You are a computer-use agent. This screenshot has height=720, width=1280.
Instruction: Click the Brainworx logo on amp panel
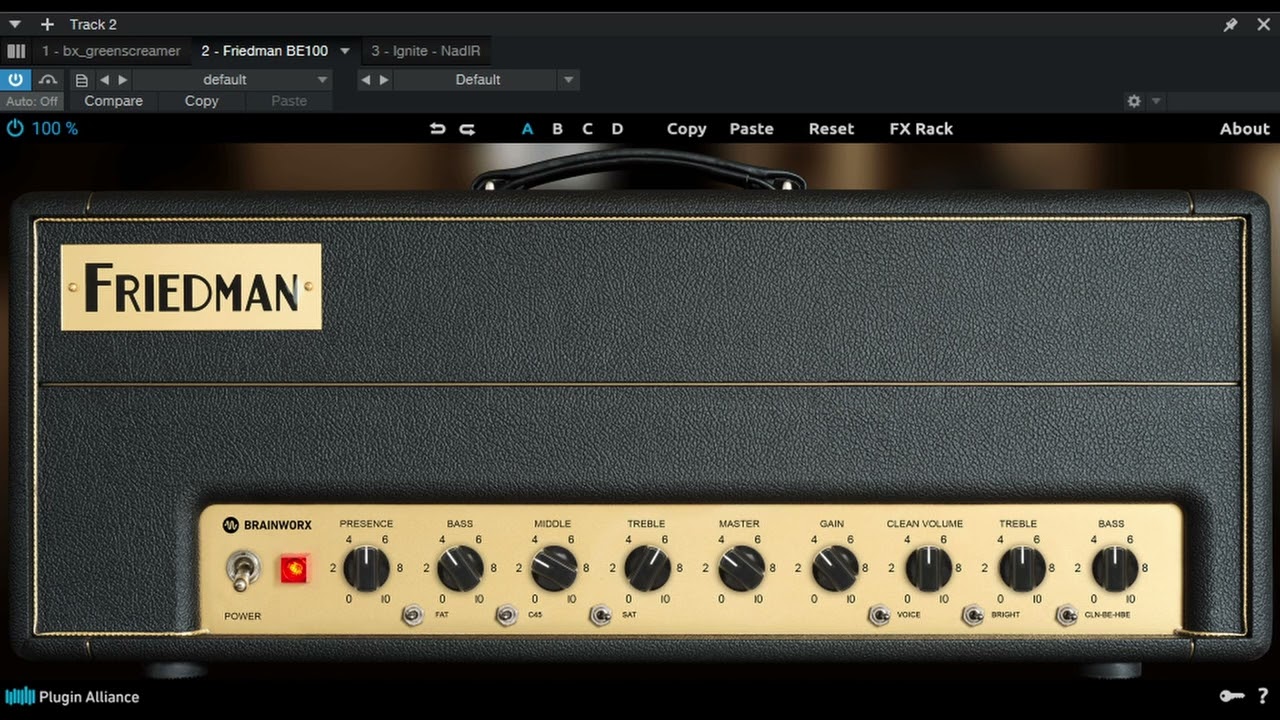click(x=268, y=524)
